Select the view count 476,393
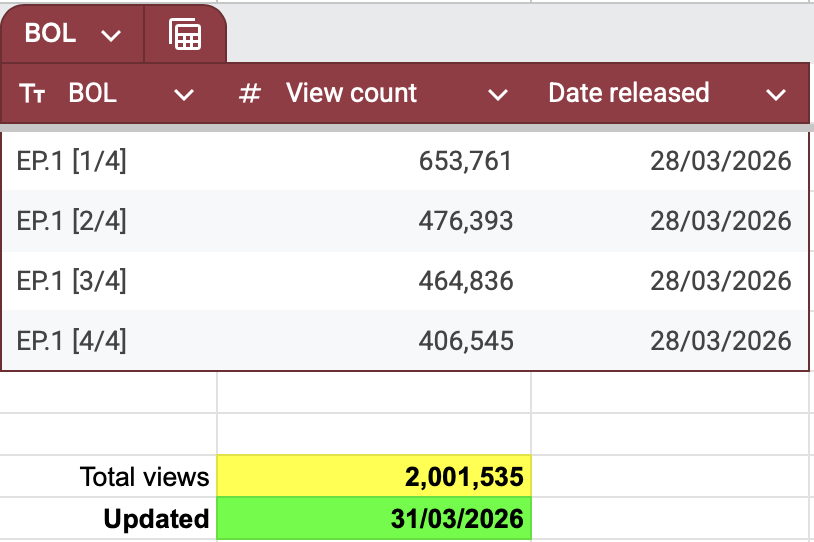The height and width of the screenshot is (542, 814). click(x=374, y=221)
